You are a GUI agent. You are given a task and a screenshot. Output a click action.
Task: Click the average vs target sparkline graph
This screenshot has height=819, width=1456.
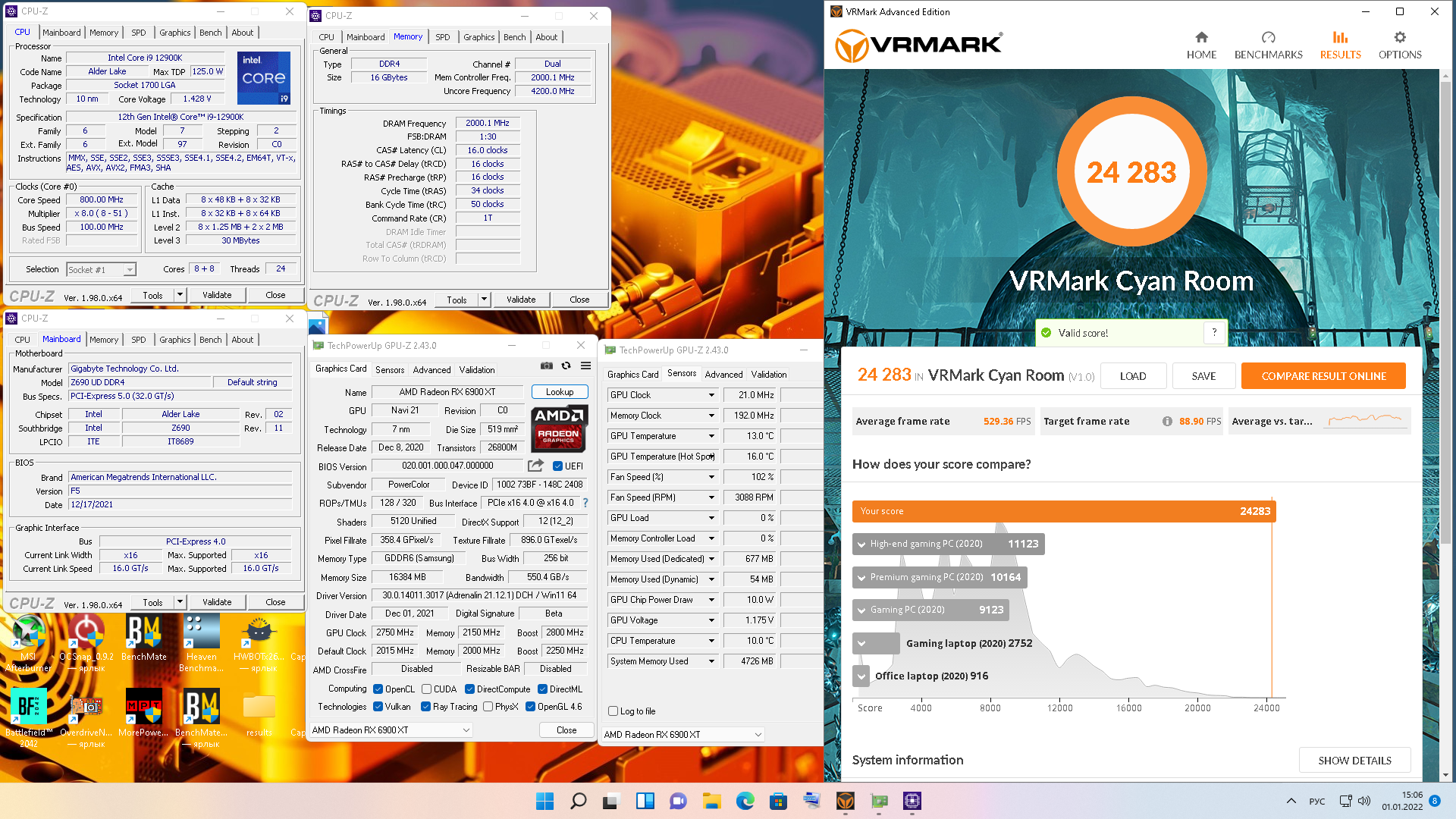pos(1364,419)
